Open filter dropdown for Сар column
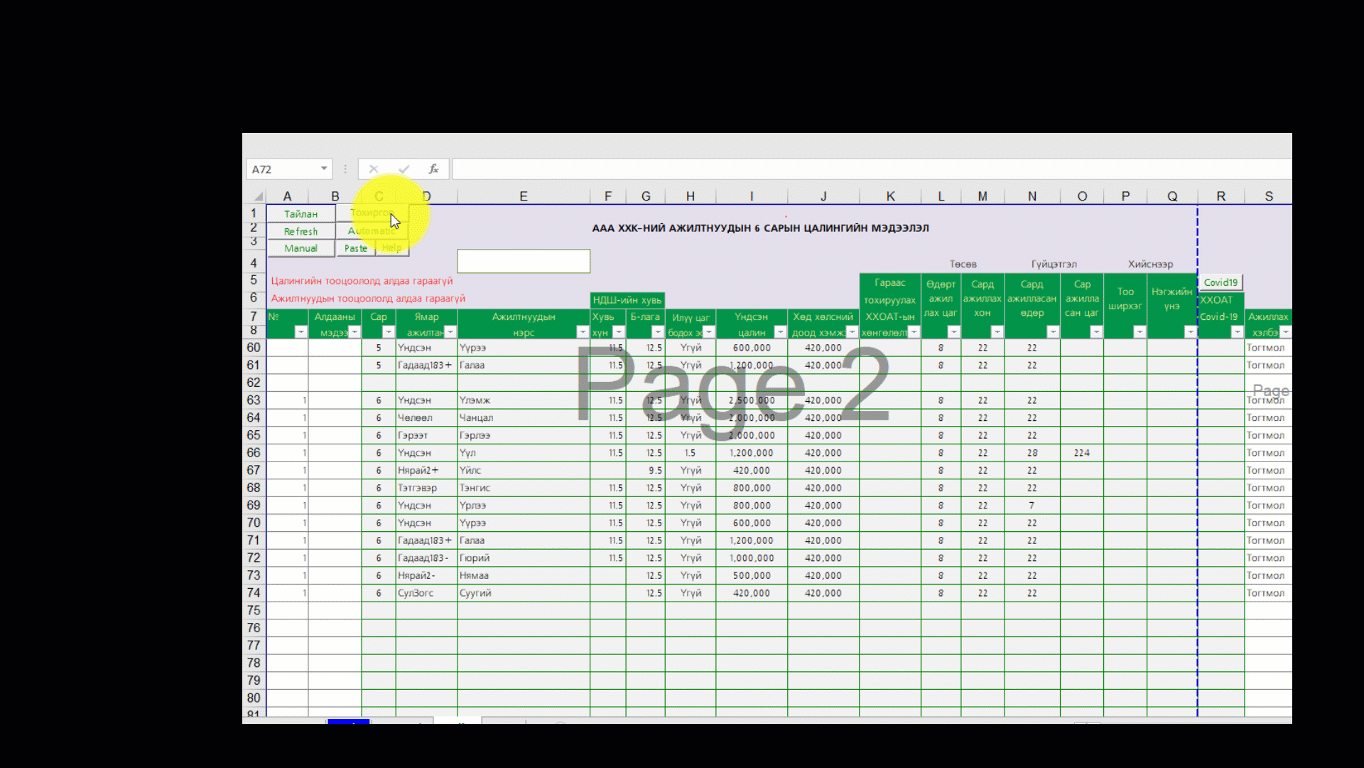This screenshot has height=768, width=1364. (388, 332)
